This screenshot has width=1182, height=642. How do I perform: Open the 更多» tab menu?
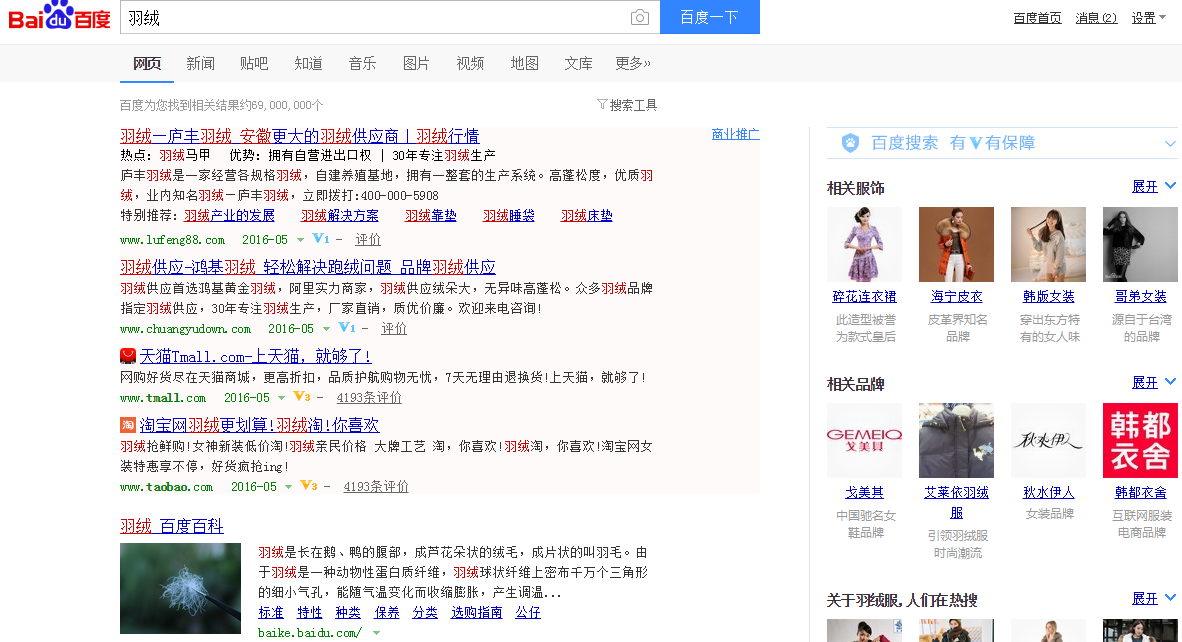632,63
